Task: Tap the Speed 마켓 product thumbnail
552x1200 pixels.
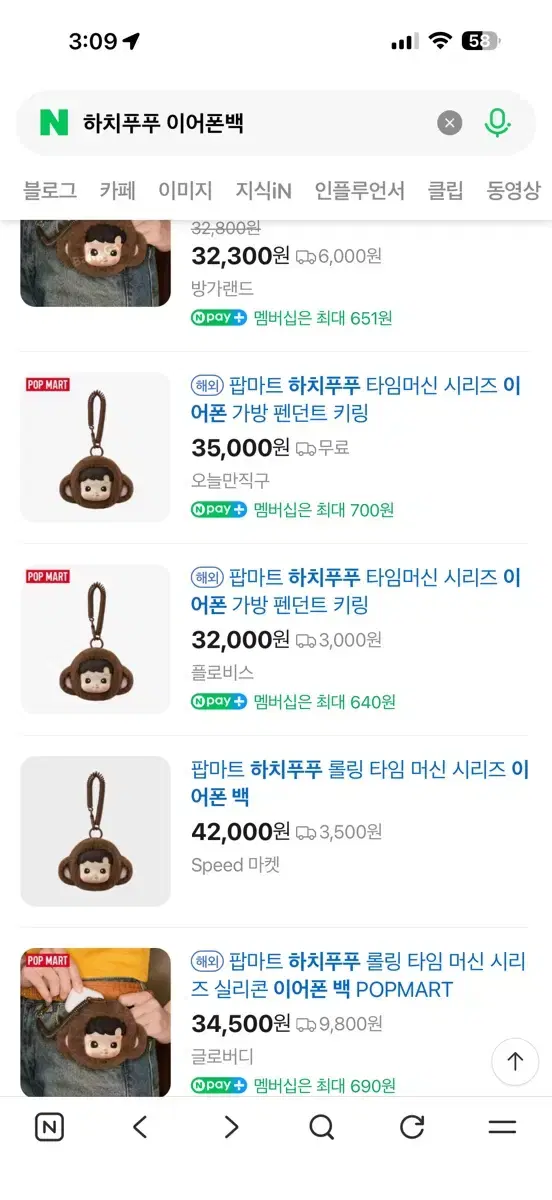Action: coord(96,831)
